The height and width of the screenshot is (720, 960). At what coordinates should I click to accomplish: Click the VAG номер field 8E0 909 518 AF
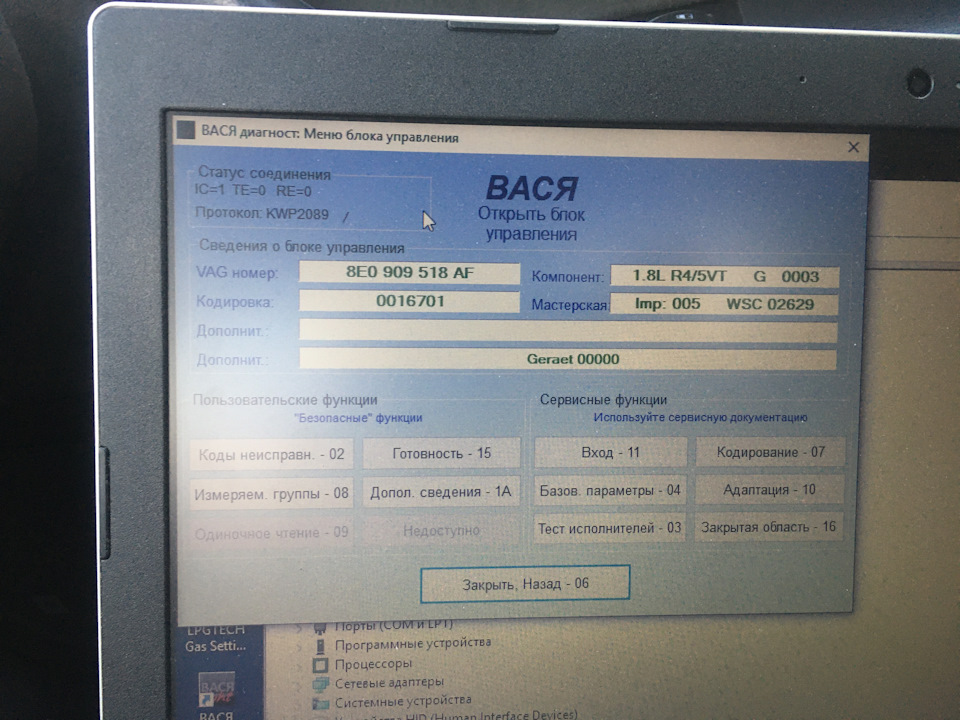[410, 272]
